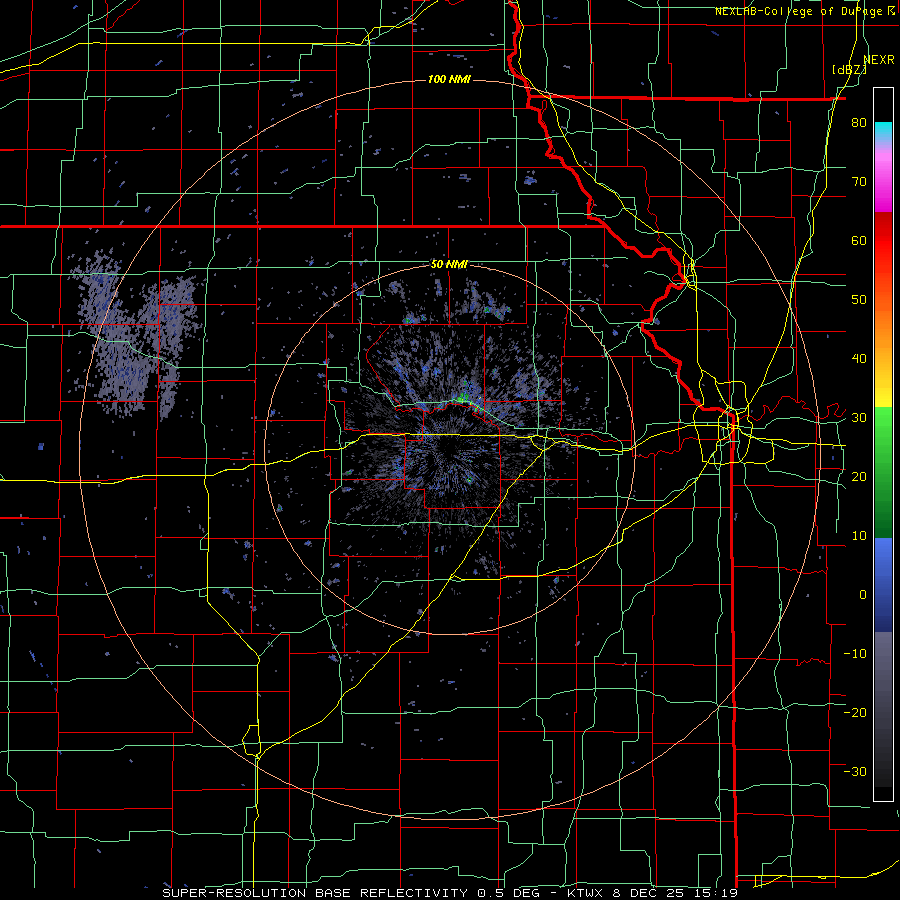Click the red segment of the dBZ colorbar
Viewport: 900px width, 900px height.
883,241
